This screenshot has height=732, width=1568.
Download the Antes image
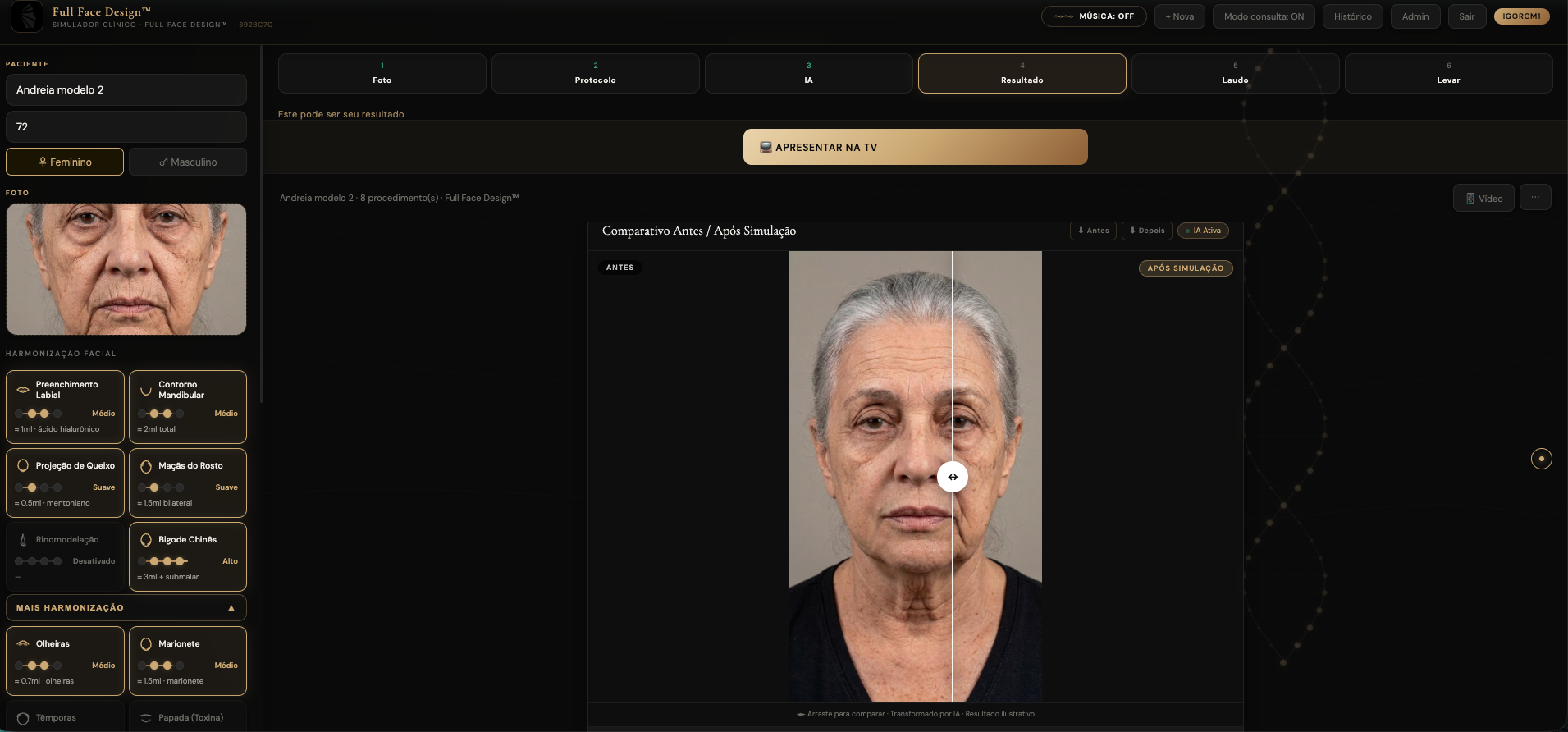pyautogui.click(x=1093, y=231)
